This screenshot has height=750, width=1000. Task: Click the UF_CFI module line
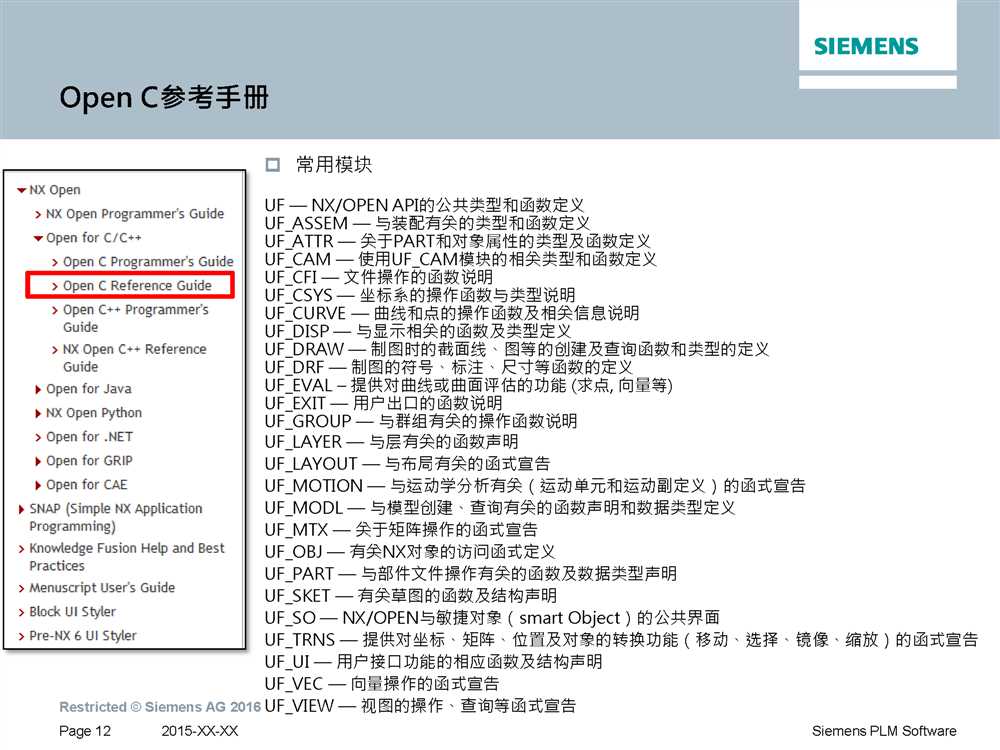pos(379,277)
